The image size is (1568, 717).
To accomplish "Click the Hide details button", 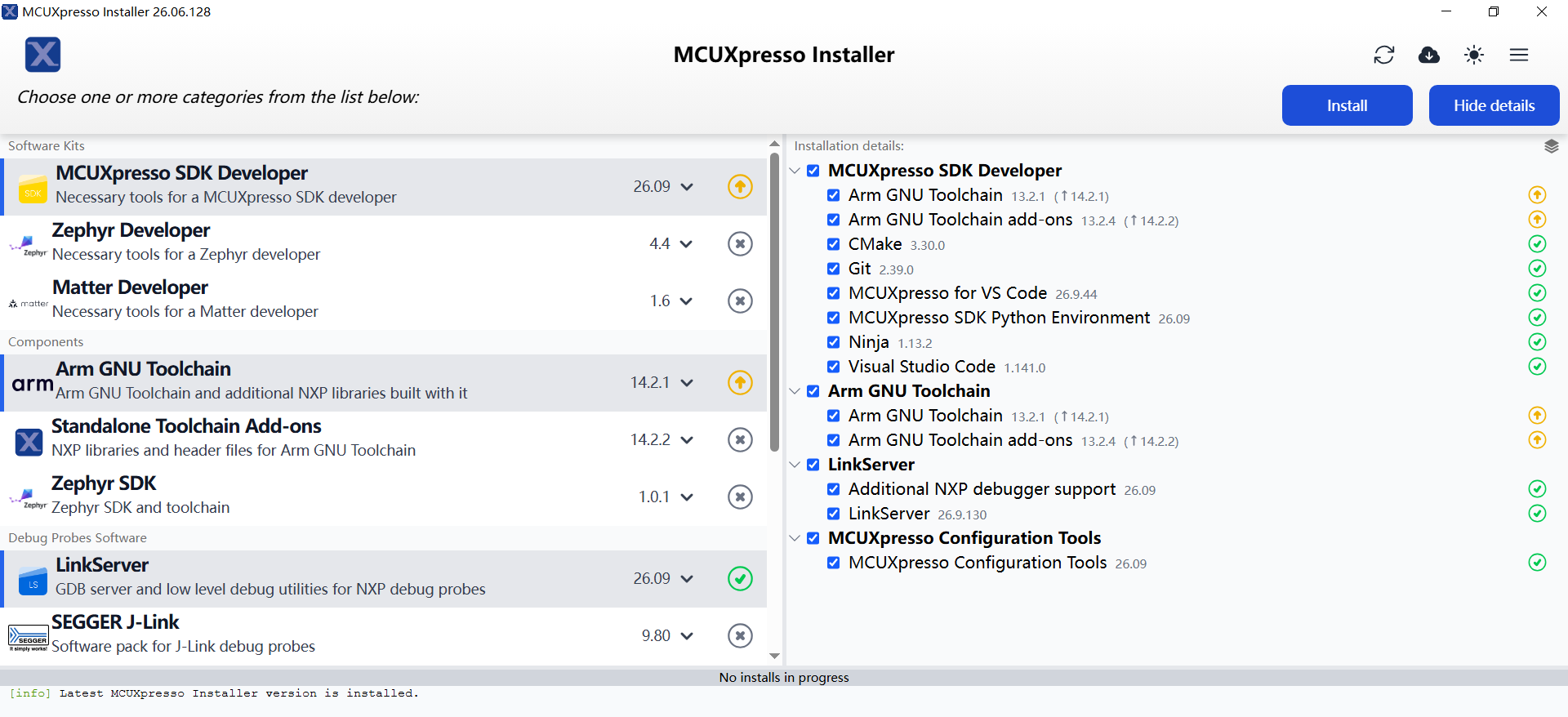I will point(1494,105).
